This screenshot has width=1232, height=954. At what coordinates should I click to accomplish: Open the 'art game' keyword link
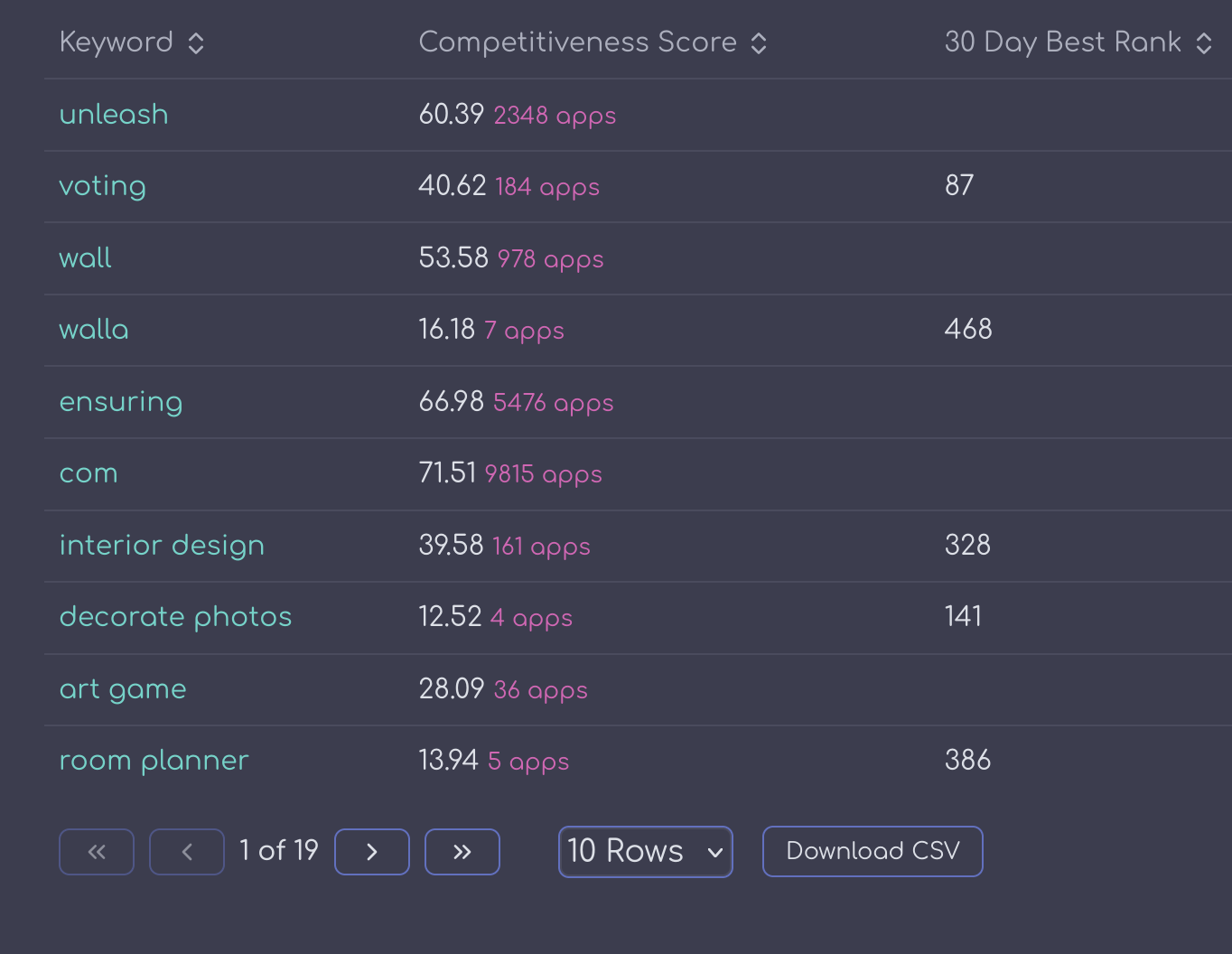123,689
